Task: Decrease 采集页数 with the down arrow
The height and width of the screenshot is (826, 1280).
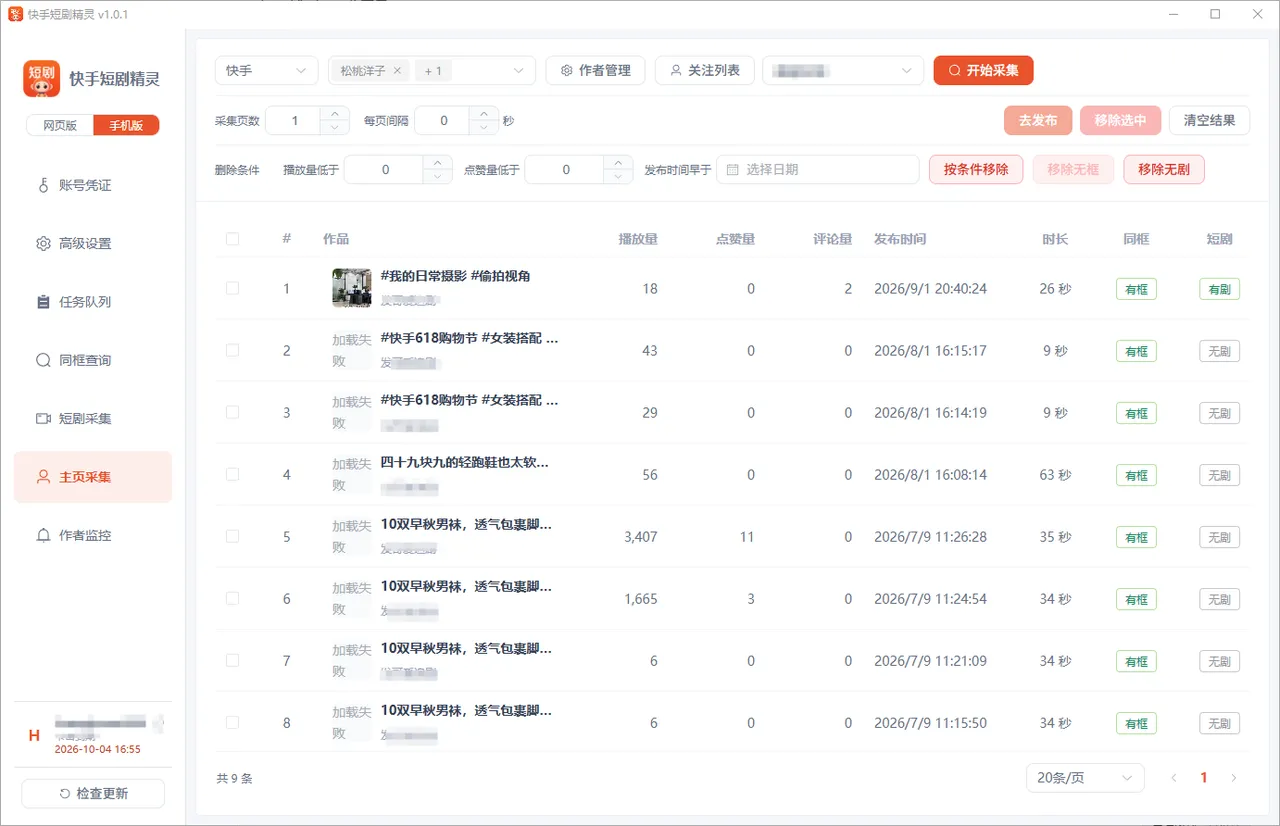Action: pyautogui.click(x=334, y=128)
